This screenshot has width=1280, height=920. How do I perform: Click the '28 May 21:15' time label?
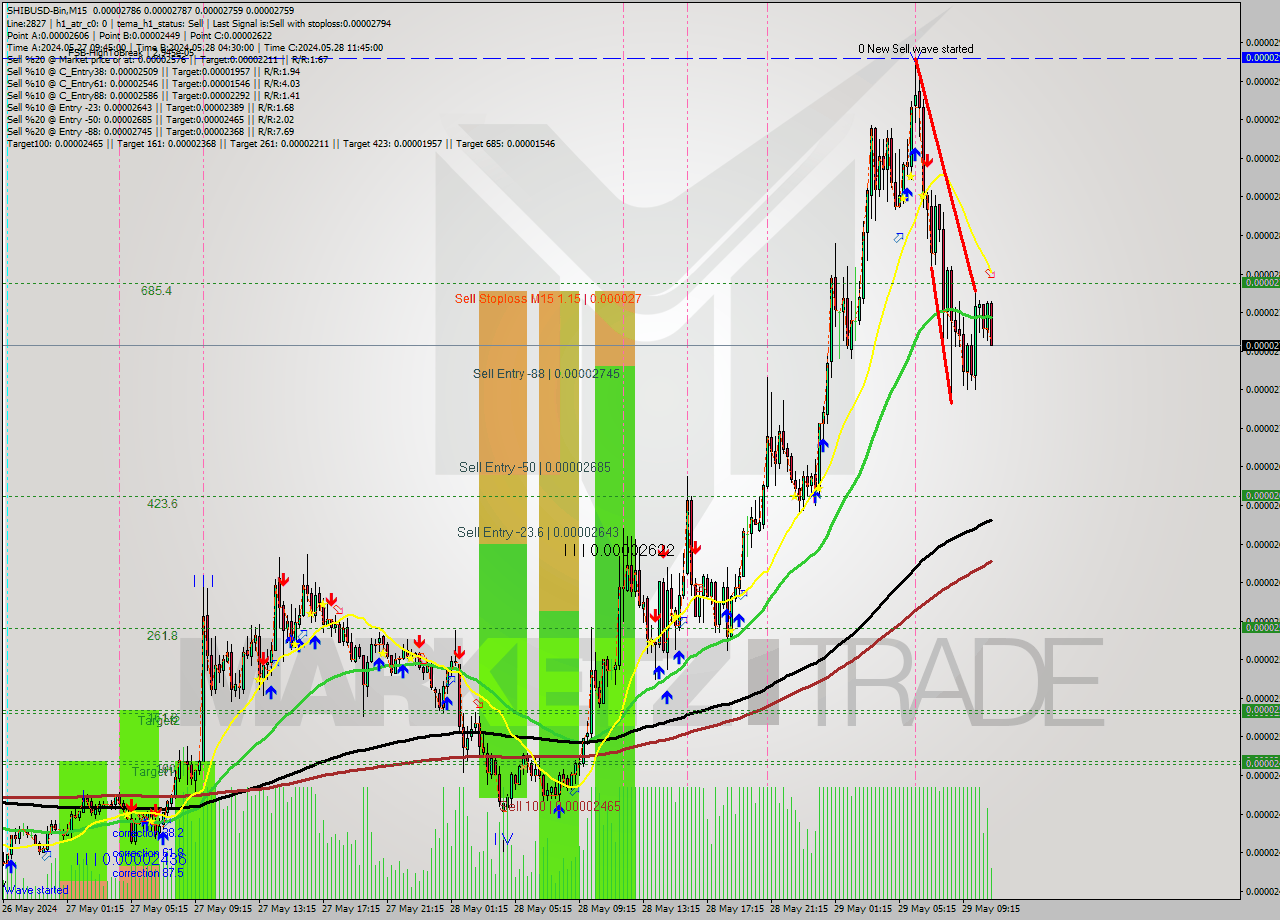click(798, 909)
